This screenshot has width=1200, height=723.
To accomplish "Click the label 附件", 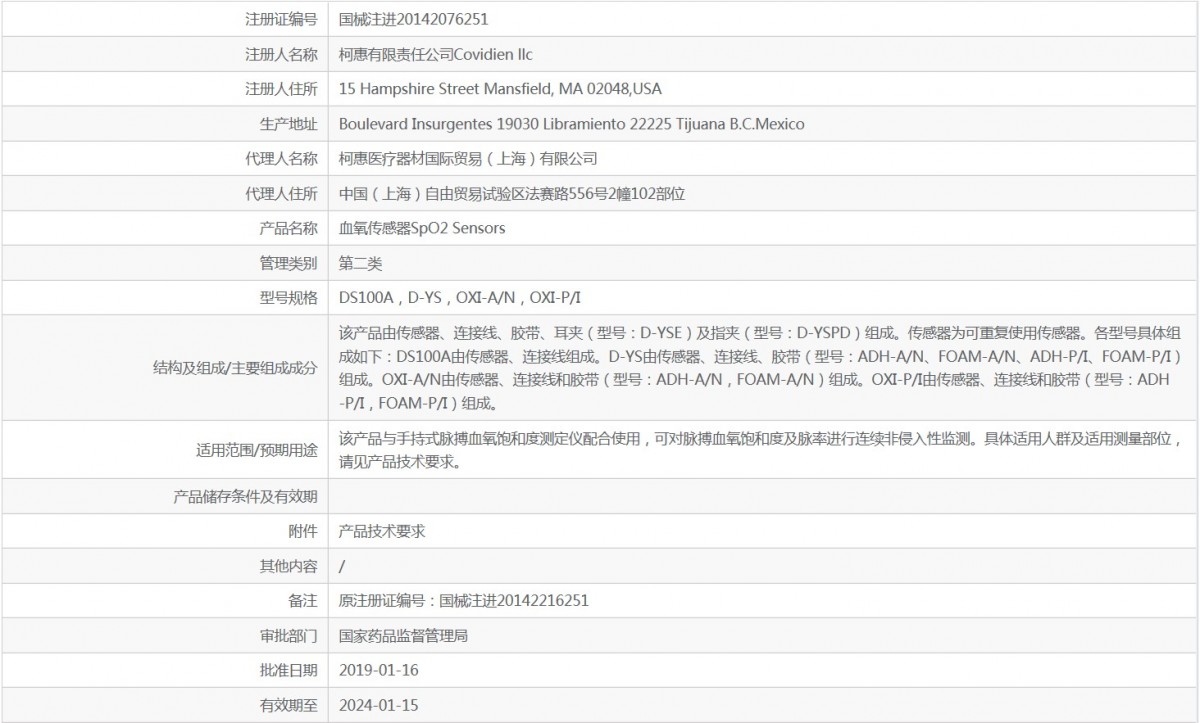I will point(303,531).
